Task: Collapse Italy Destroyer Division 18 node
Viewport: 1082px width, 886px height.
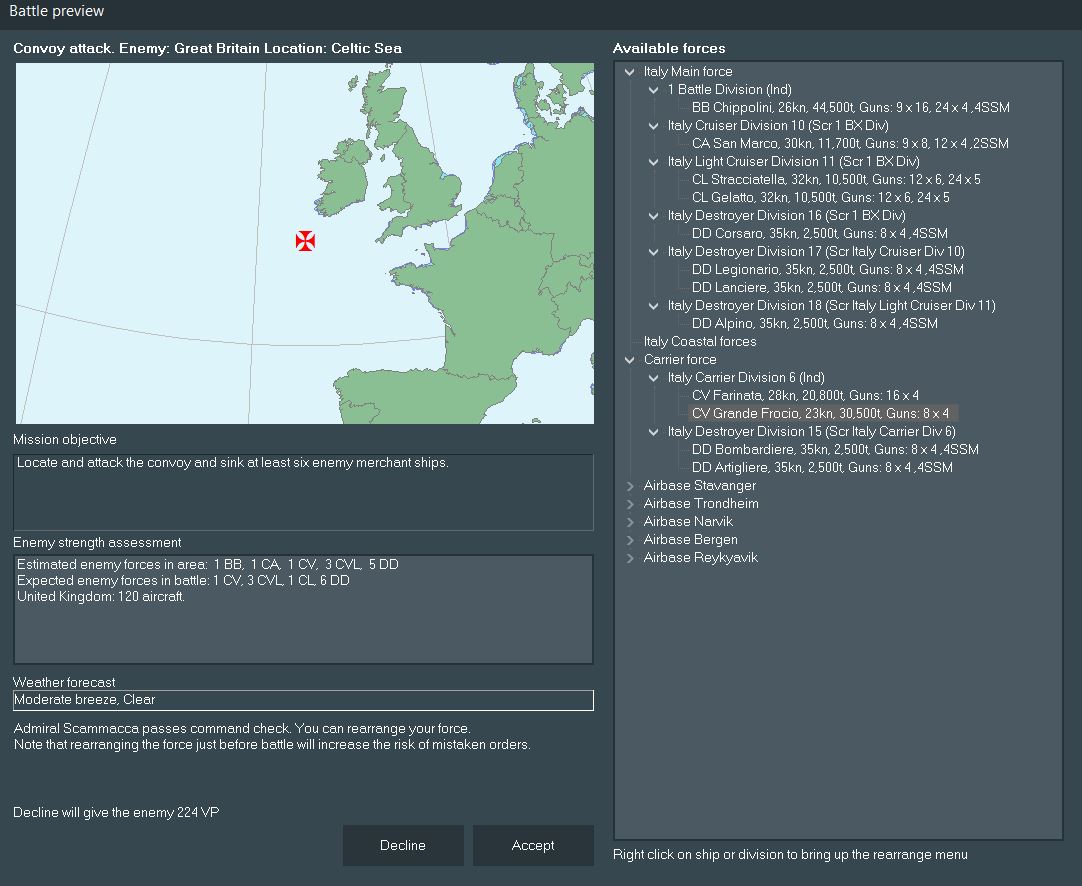Action: tap(653, 306)
